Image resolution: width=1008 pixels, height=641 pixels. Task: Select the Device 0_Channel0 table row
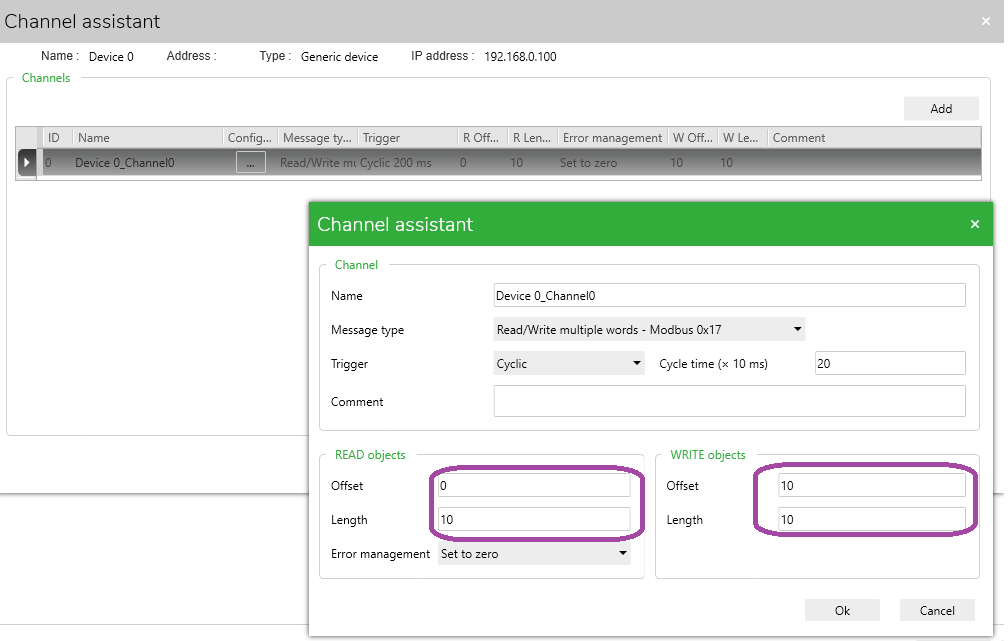[499, 163]
